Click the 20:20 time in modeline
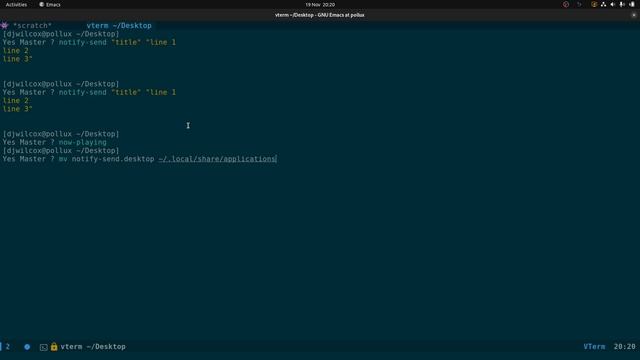640x360 pixels. 624,347
